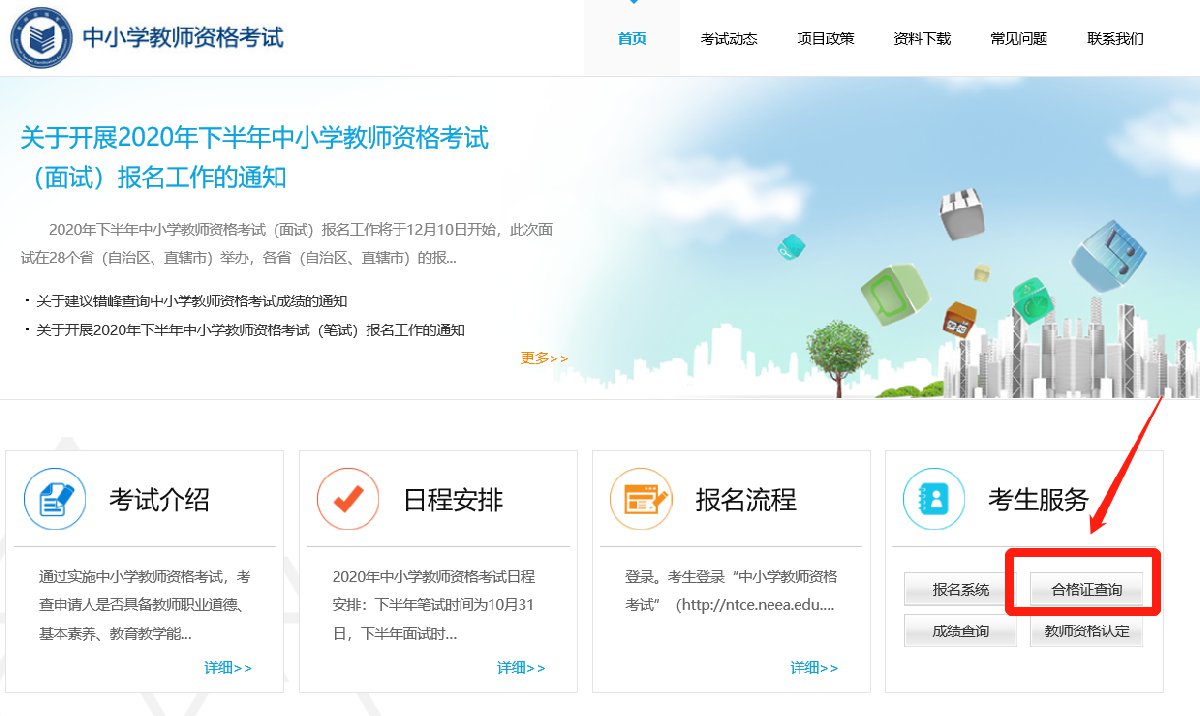Click the 报名流程 form icon
Viewport: 1200px width, 716px height.
point(641,498)
